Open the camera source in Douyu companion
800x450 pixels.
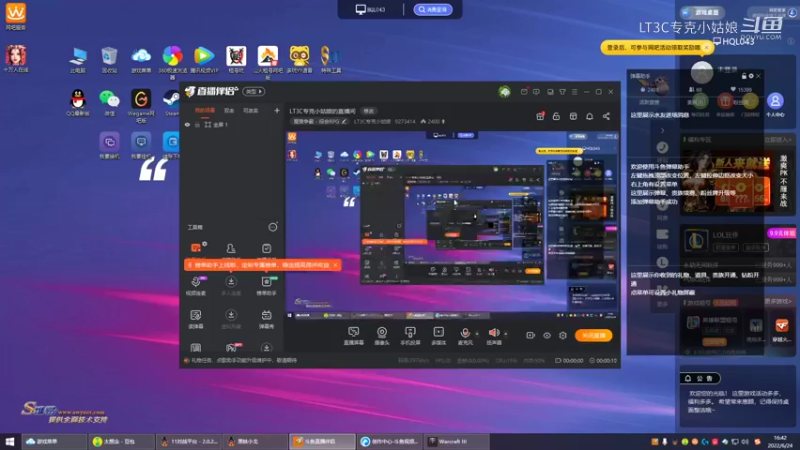tap(382, 336)
